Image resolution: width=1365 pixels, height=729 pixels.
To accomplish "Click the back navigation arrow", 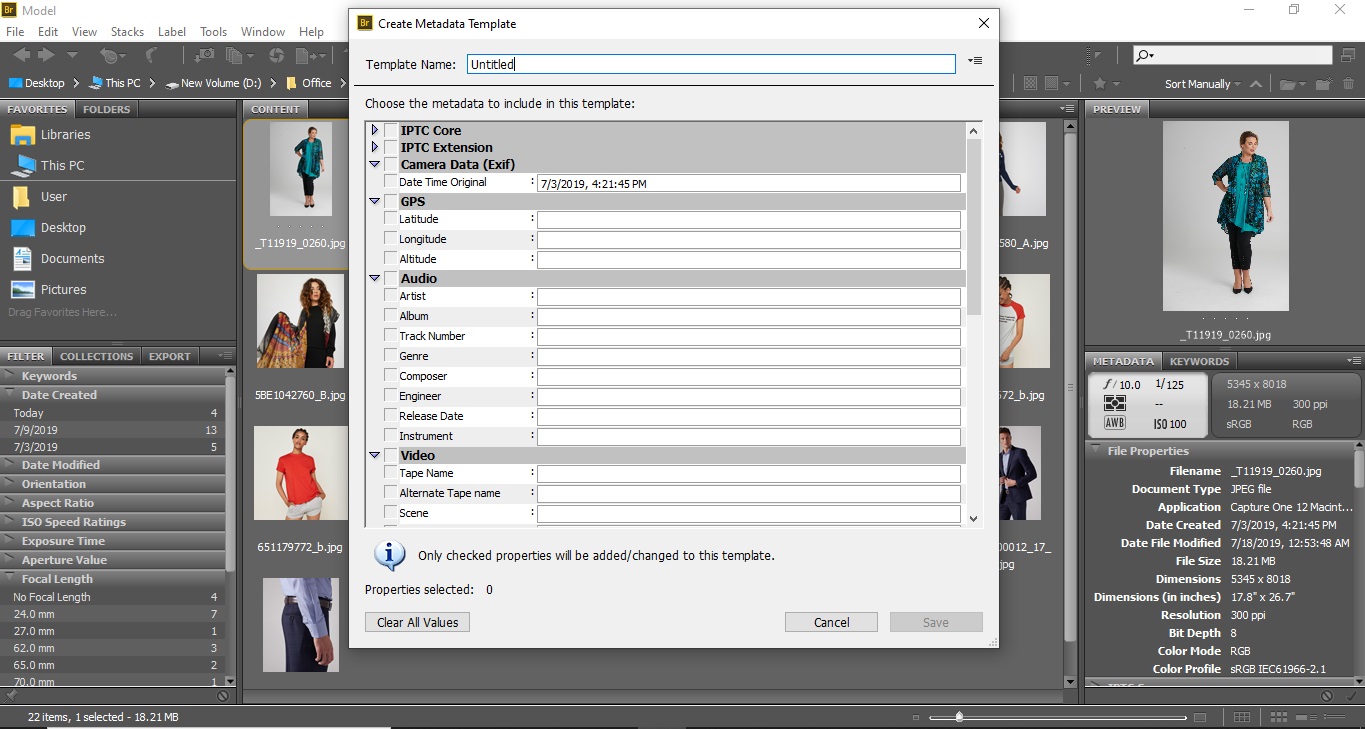I will pos(23,55).
